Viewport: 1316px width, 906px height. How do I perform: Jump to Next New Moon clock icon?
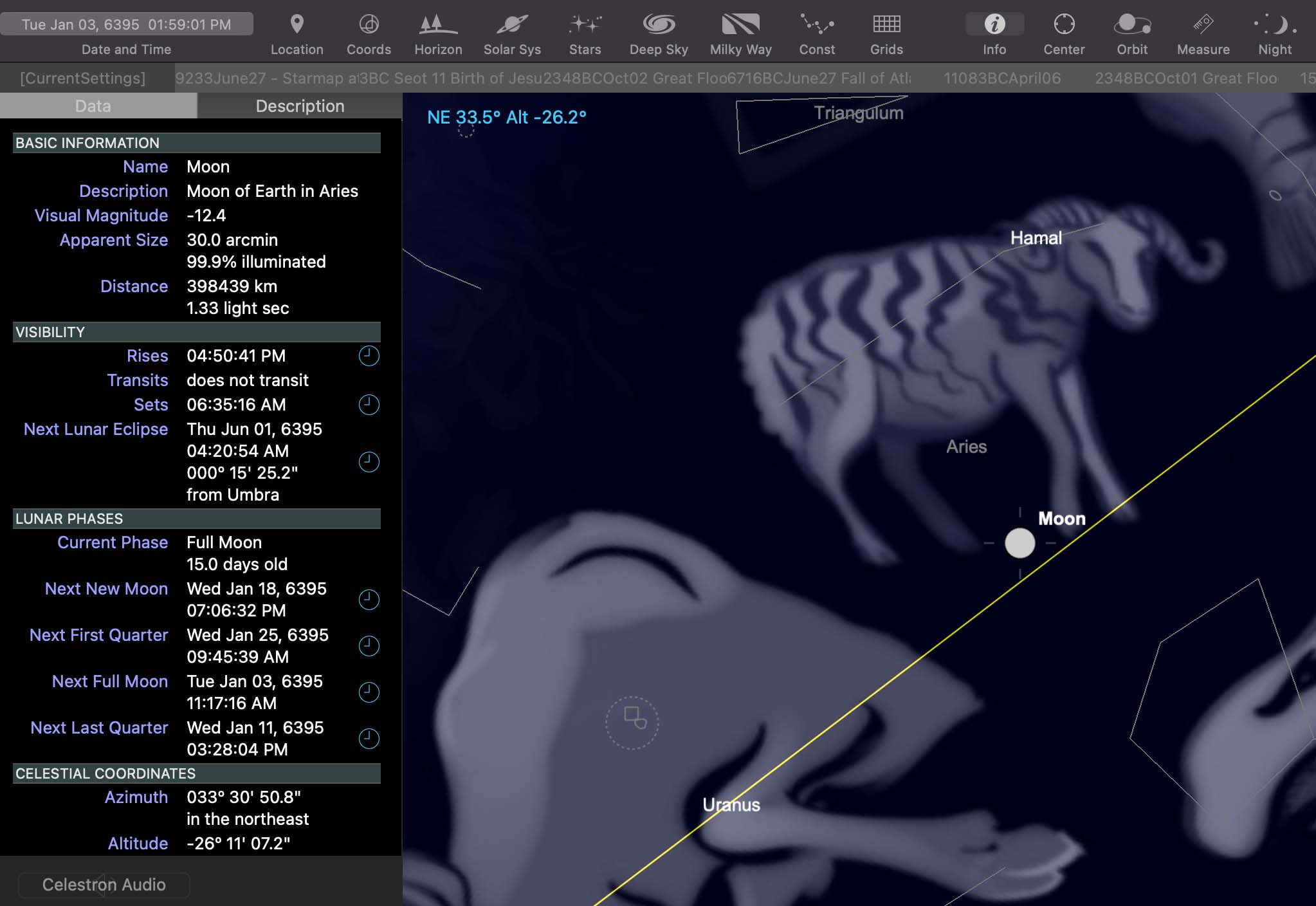(369, 600)
